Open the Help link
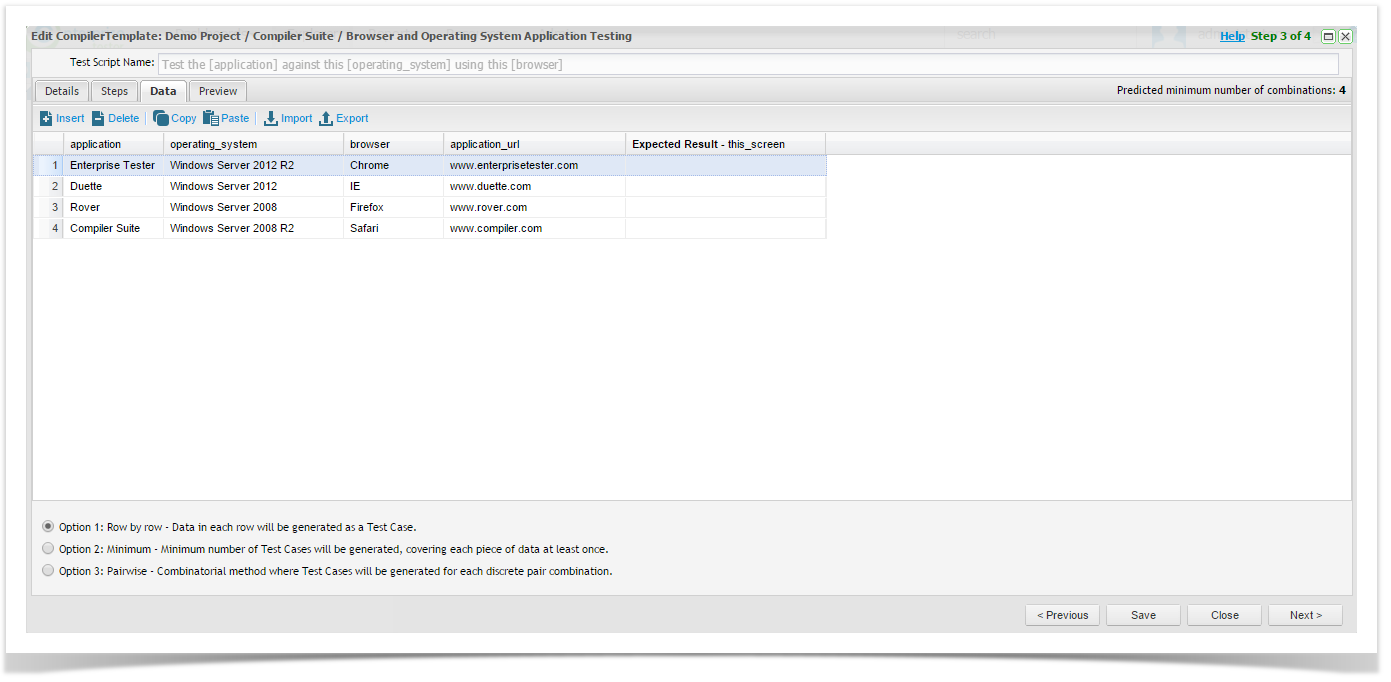1391x682 pixels. 1232,36
